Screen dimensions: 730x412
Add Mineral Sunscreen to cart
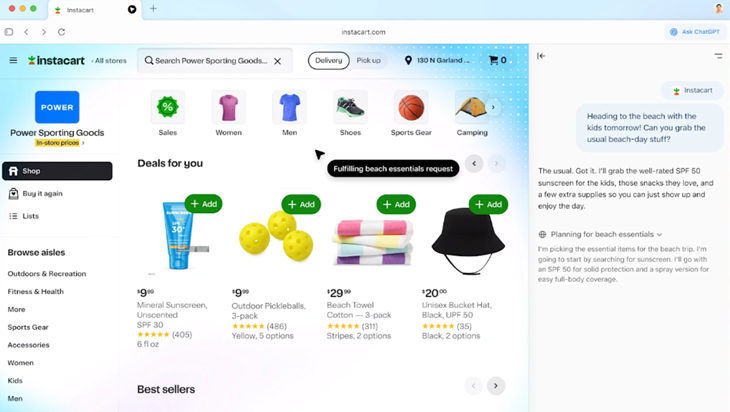[203, 204]
